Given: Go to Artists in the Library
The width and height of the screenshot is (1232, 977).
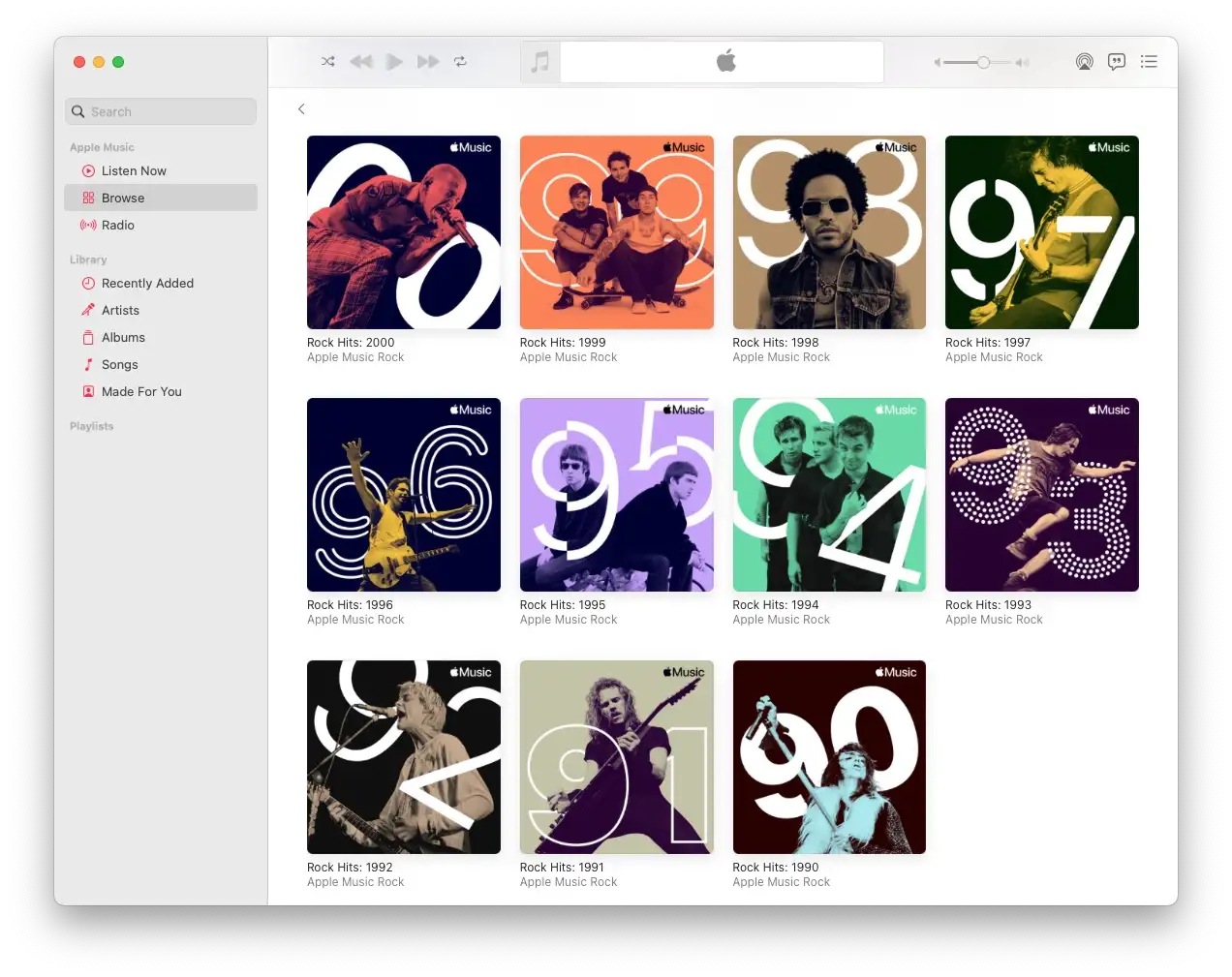Looking at the screenshot, I should click(120, 311).
